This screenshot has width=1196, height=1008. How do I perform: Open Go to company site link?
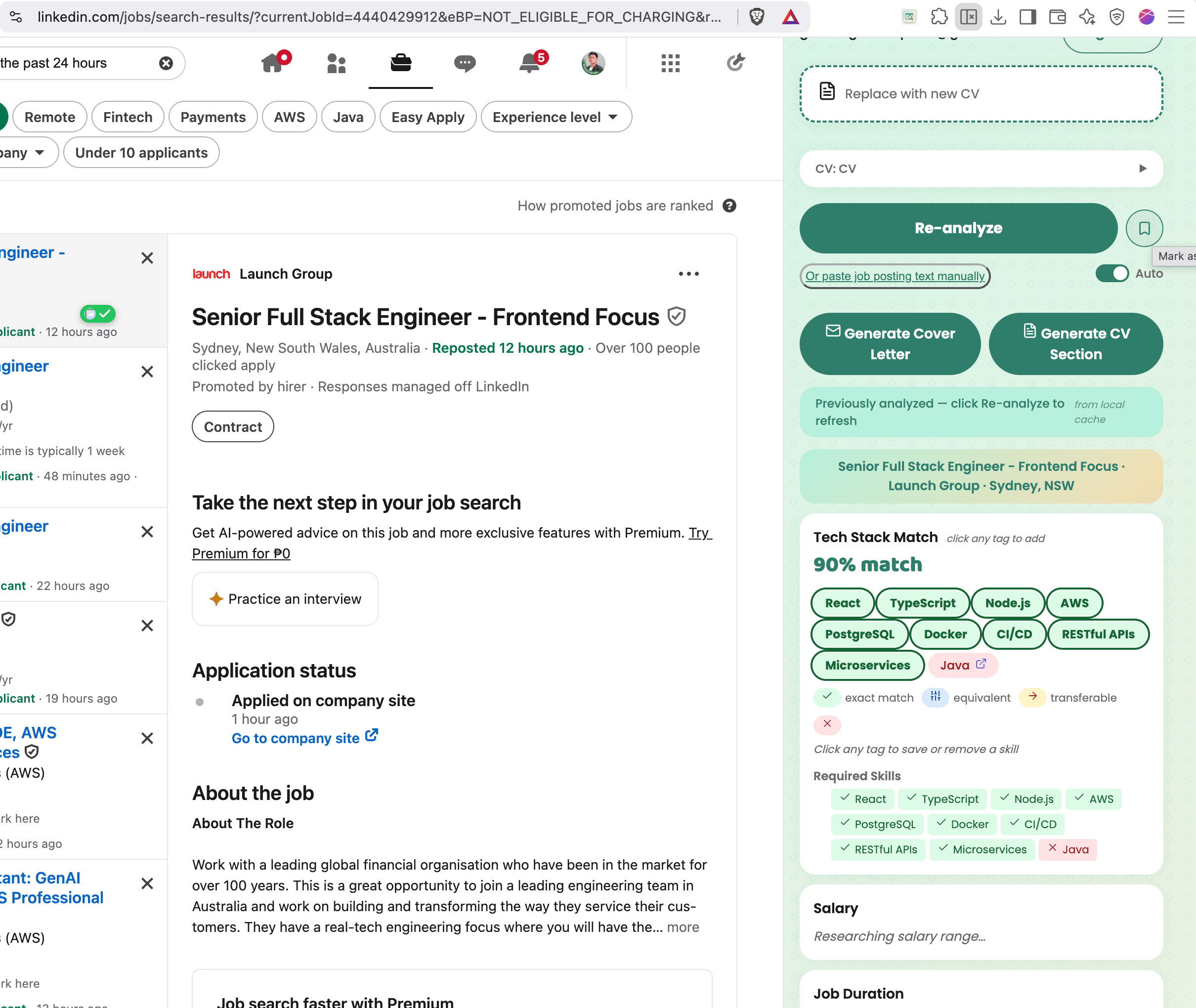(304, 738)
